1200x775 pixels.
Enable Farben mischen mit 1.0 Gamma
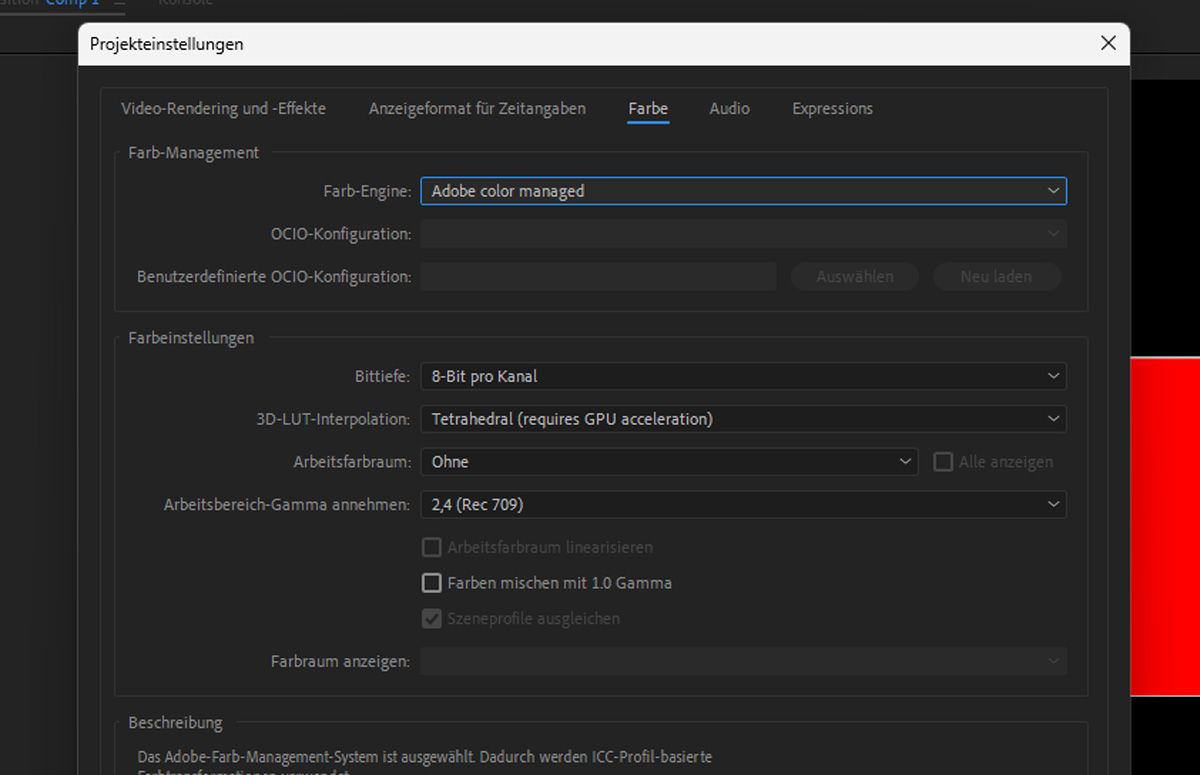point(431,582)
